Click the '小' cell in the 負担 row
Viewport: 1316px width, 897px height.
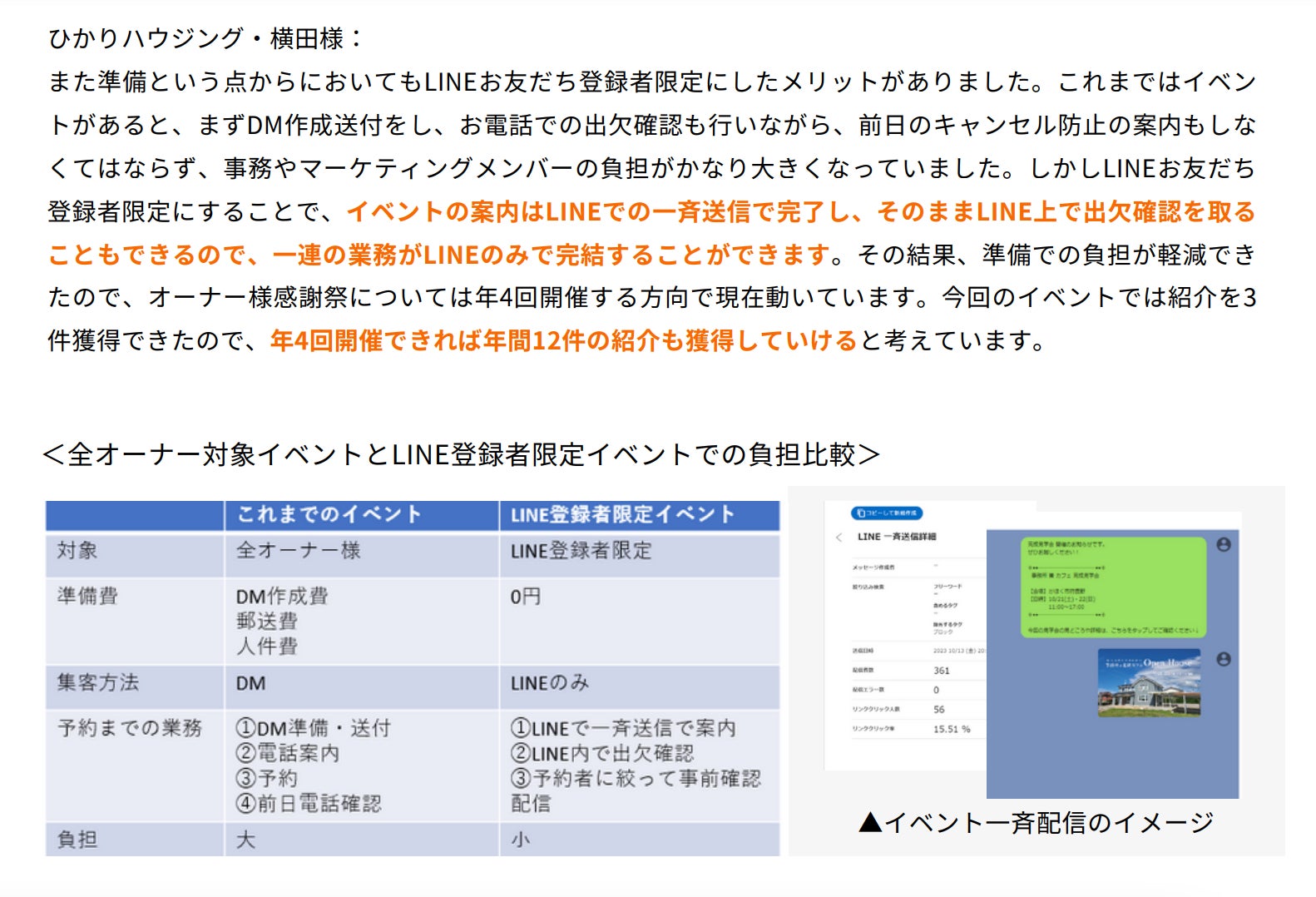tap(521, 840)
